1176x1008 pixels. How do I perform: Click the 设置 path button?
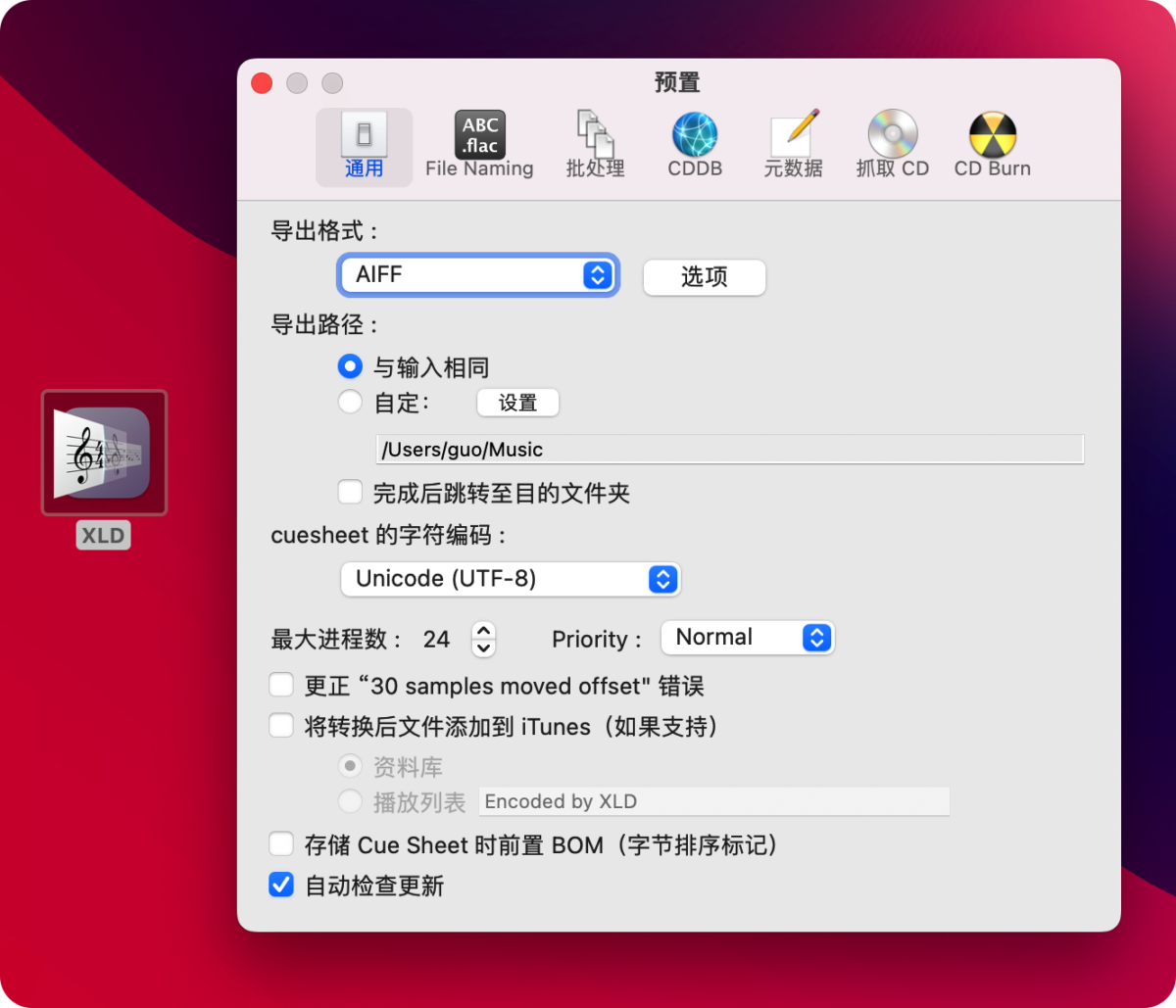[x=518, y=403]
